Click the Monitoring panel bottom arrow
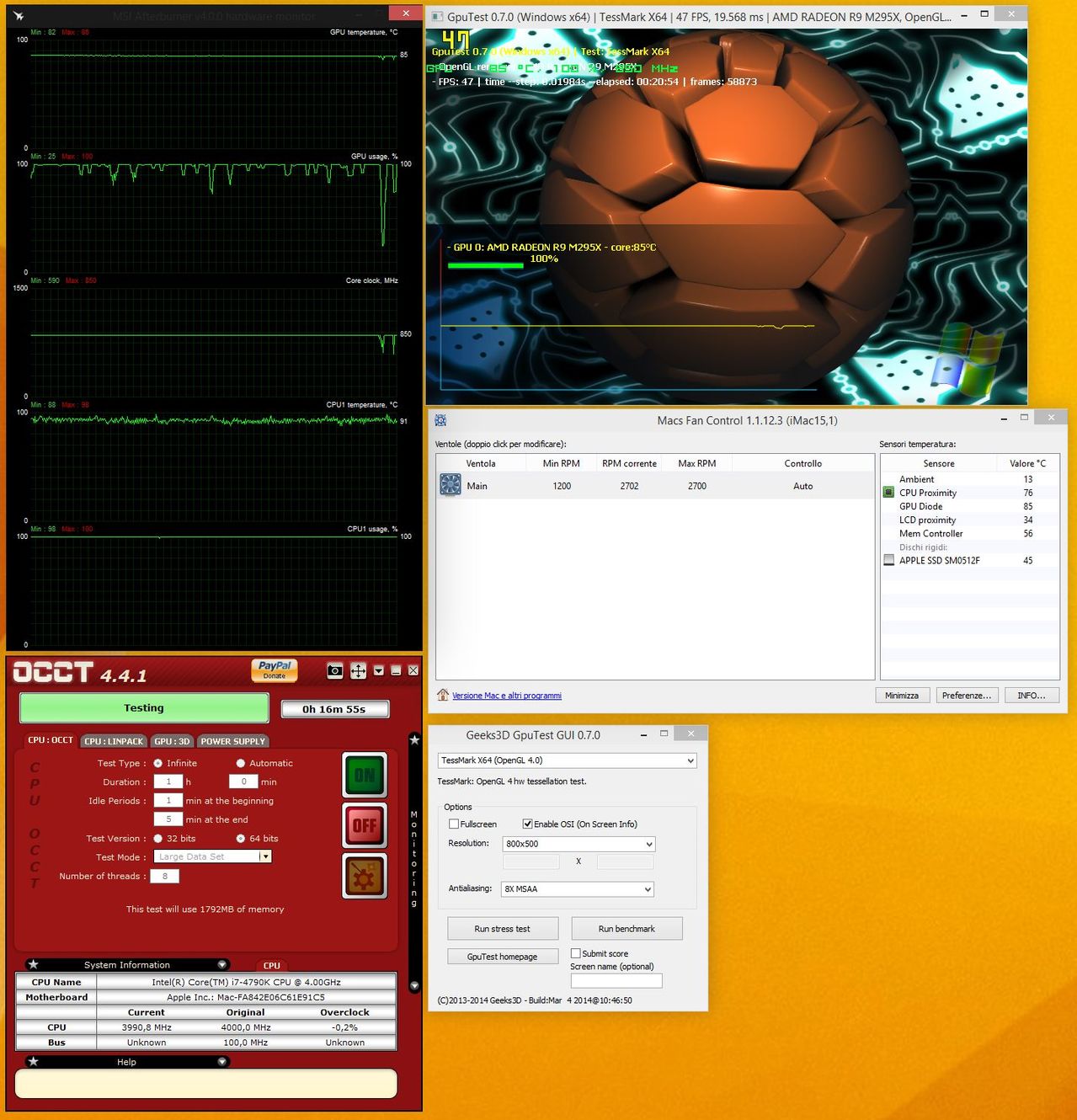Screen dimensions: 1077x1120 414,985
